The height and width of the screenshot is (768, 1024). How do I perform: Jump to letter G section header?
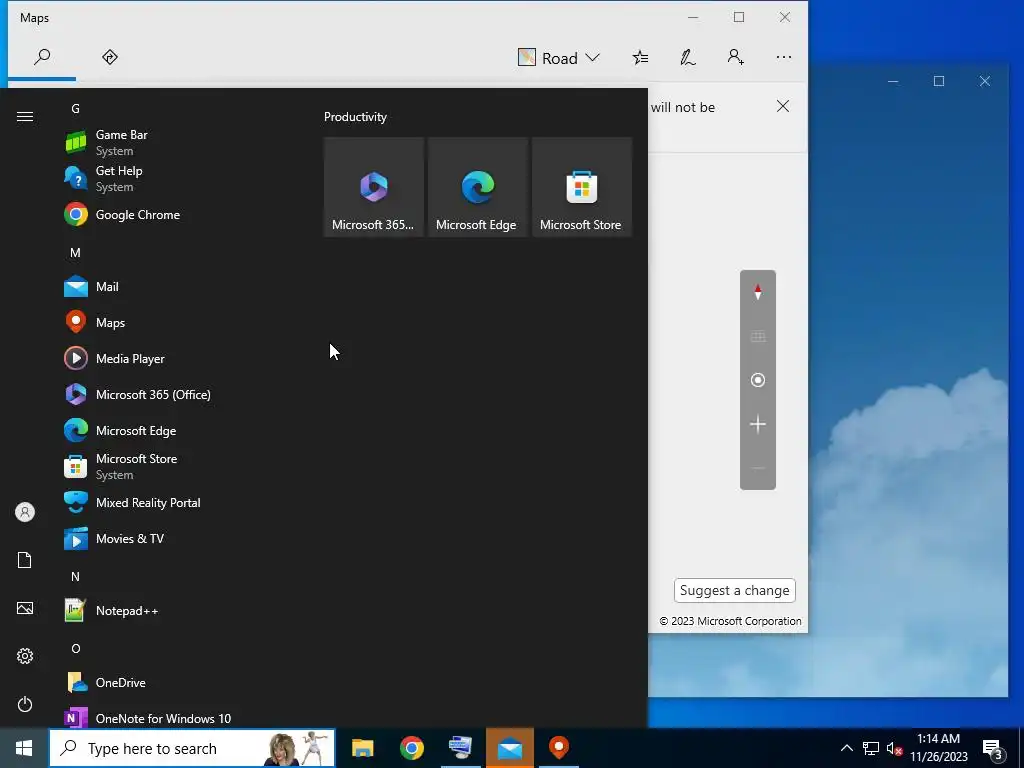[x=76, y=108]
